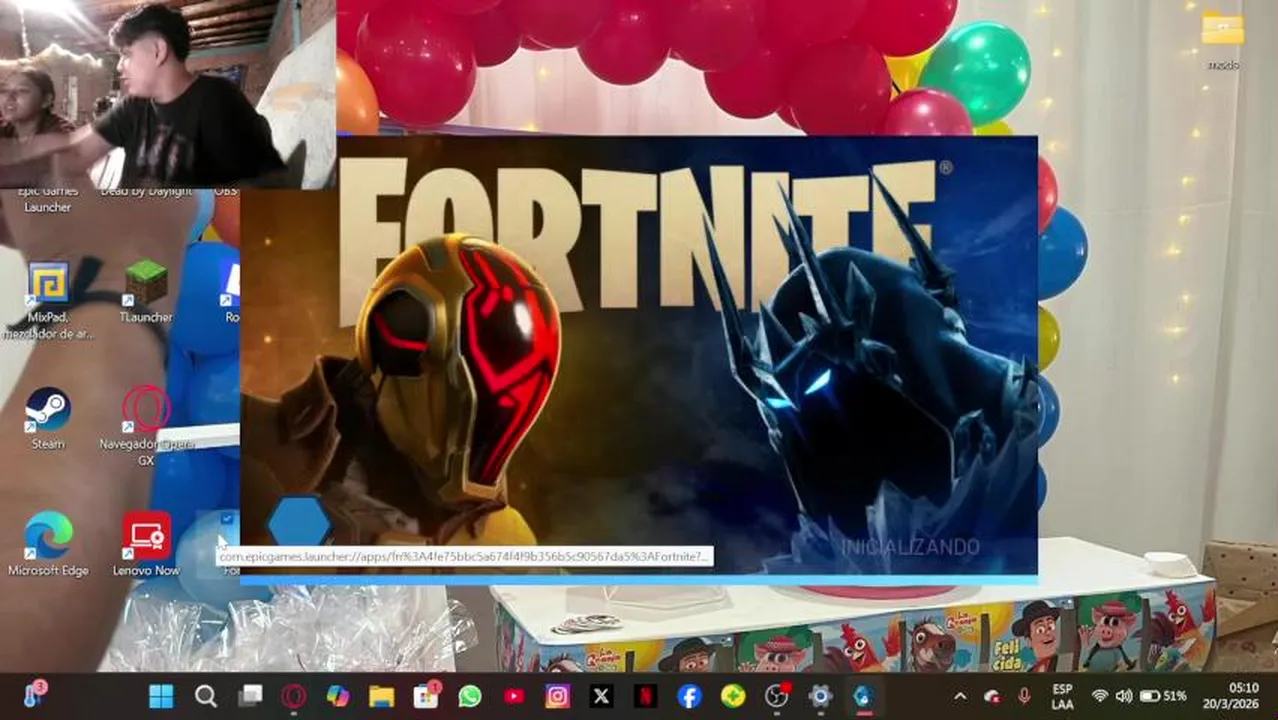Open Navegador Opera GX desktop shortcut
Screen dimensions: 1278x720
click(x=146, y=425)
